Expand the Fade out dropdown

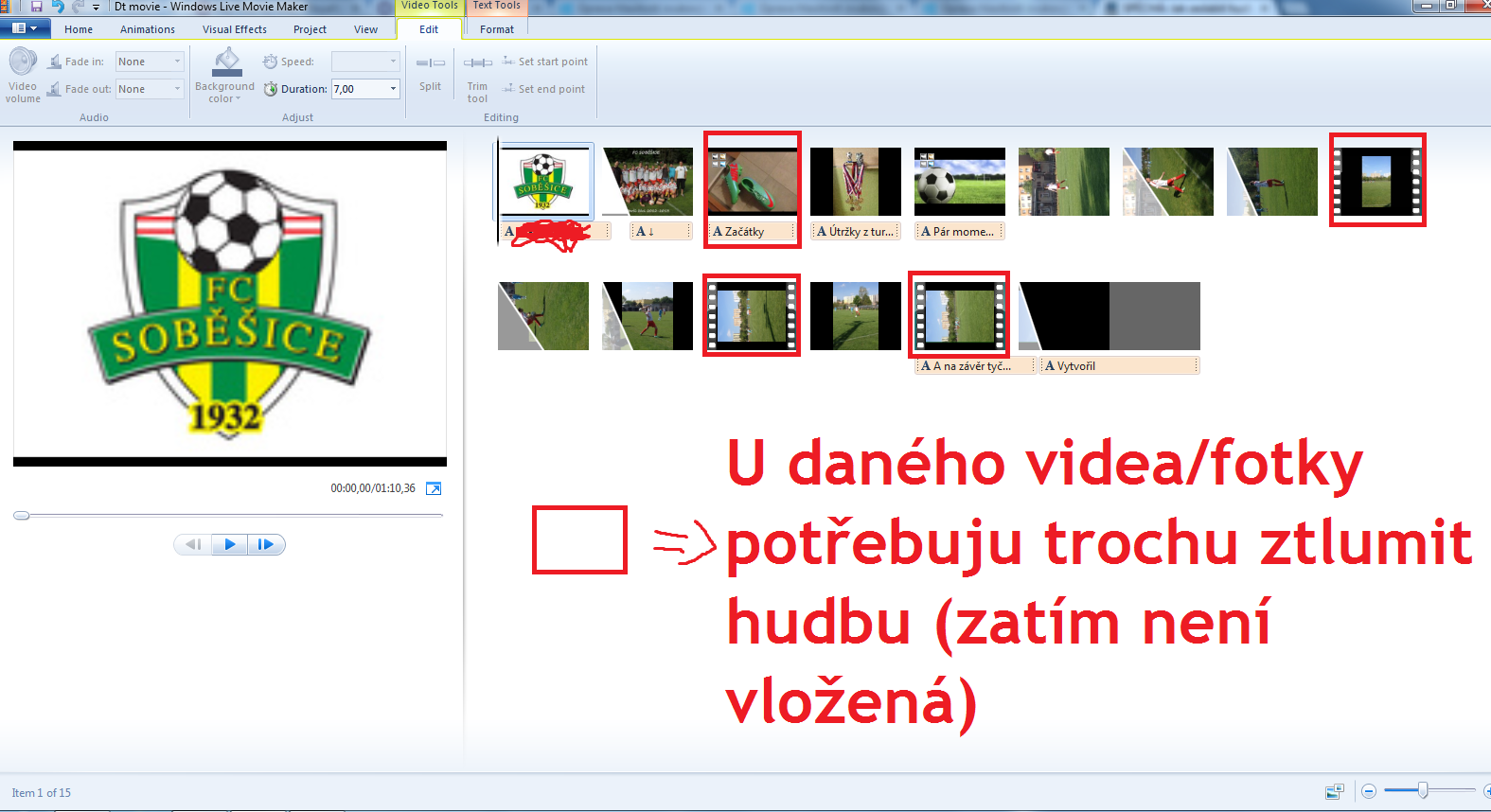tap(177, 89)
